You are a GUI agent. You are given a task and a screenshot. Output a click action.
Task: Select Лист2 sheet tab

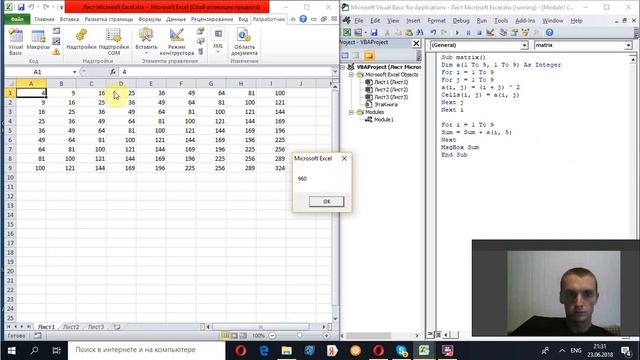[x=71, y=327]
